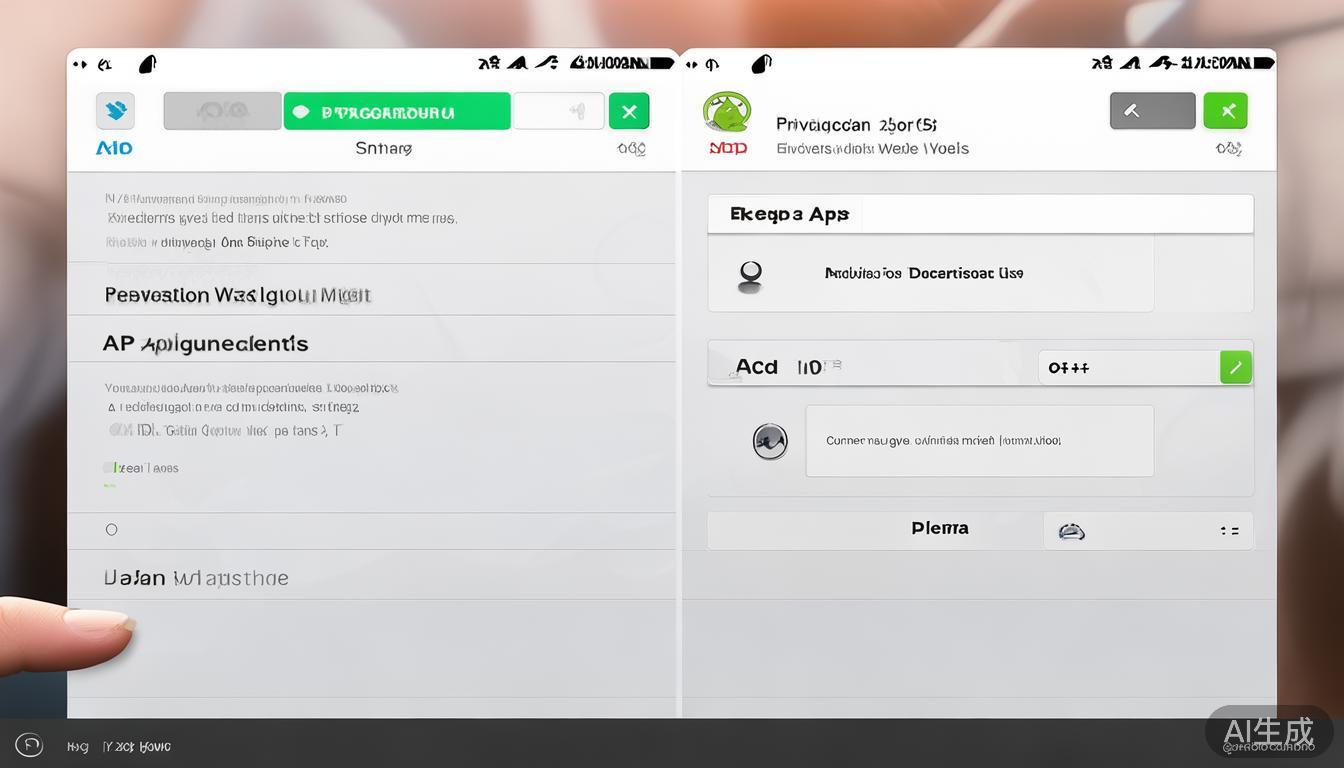Click the circular dark icon below Acd row
The height and width of the screenshot is (768, 1344).
[770, 441]
